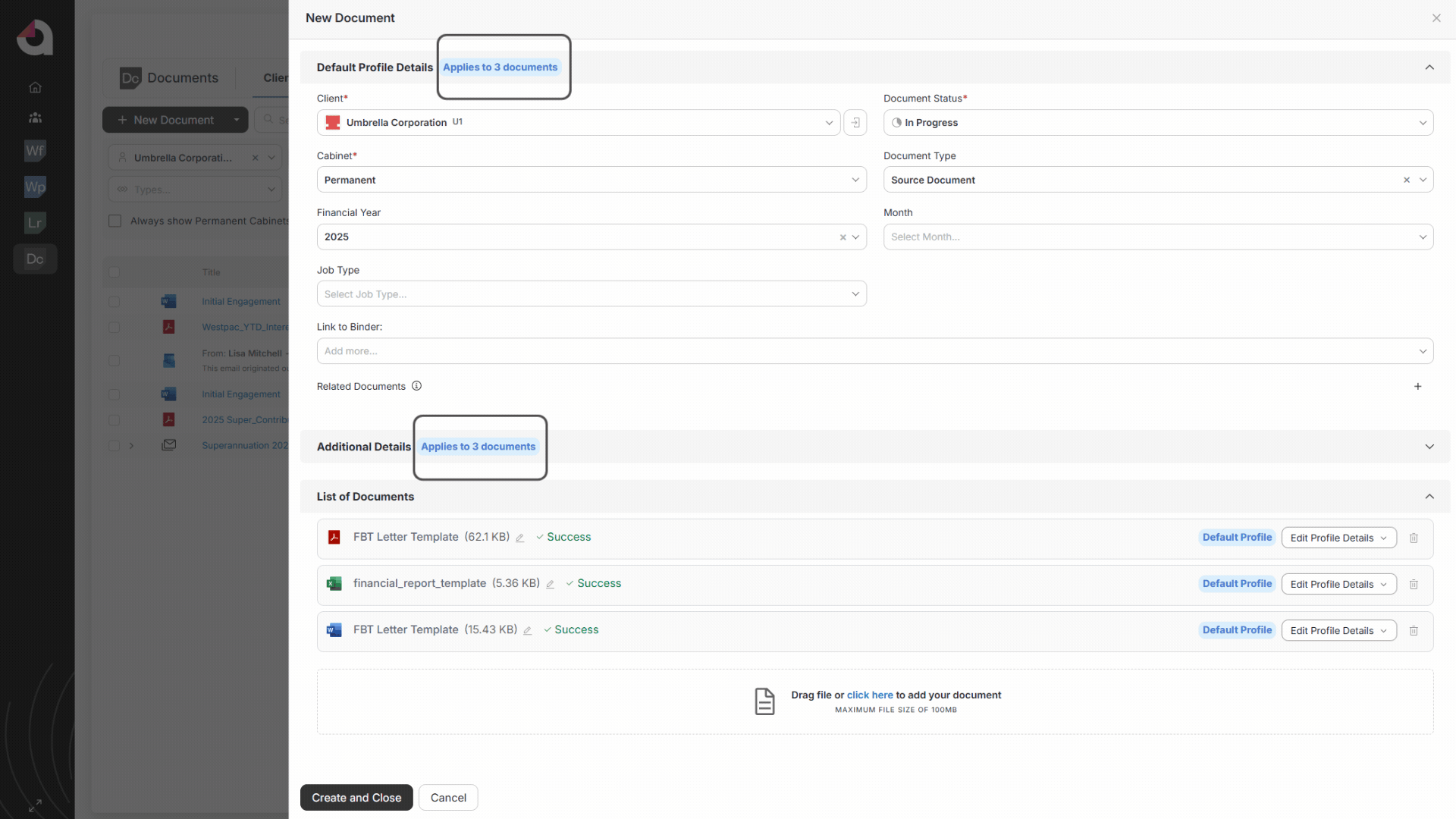Screen dimensions: 1456x819
Task: Open the Lr module icon in sidebar
Action: 35,222
